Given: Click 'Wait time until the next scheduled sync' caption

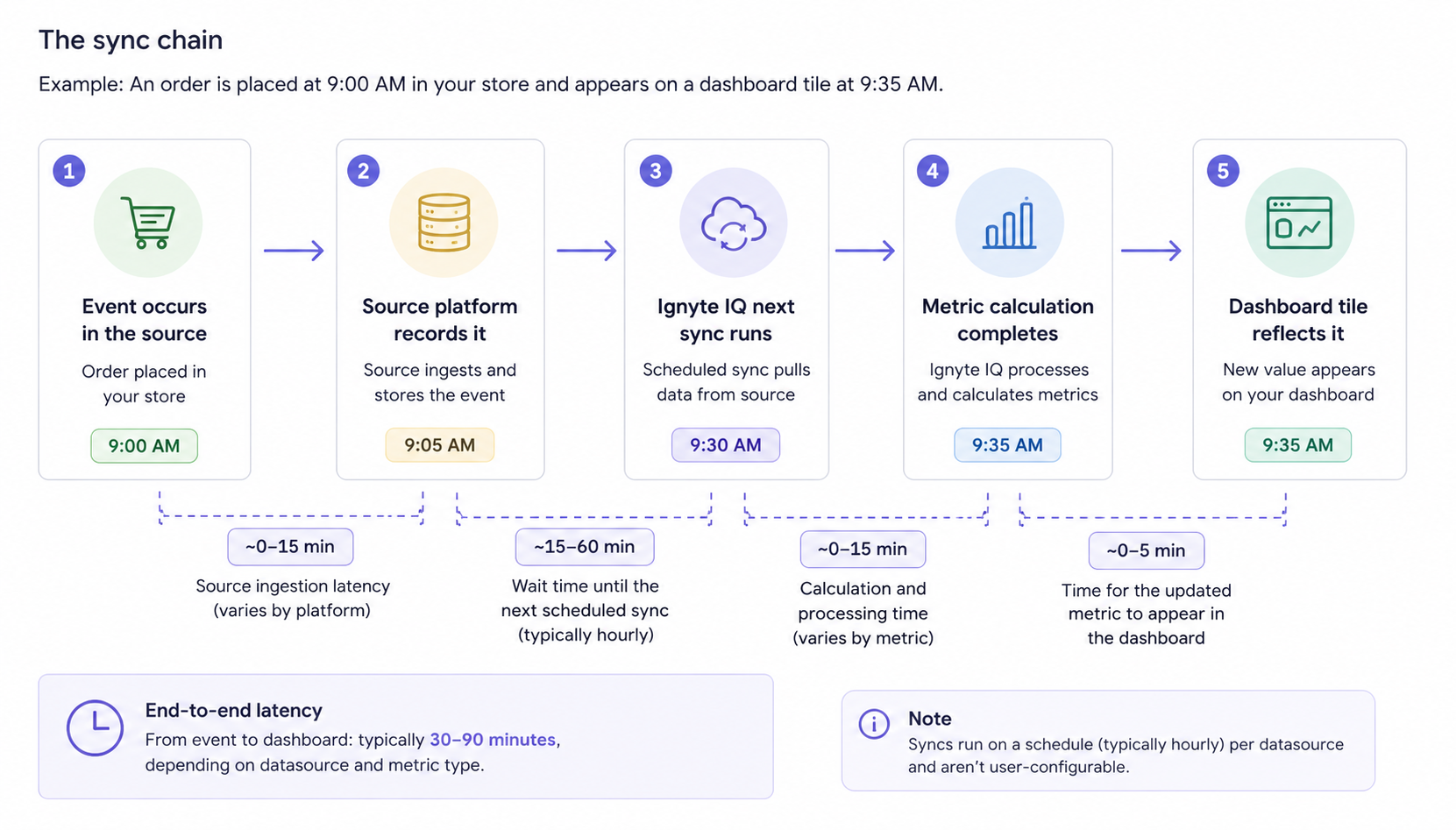Looking at the screenshot, I should 585,610.
